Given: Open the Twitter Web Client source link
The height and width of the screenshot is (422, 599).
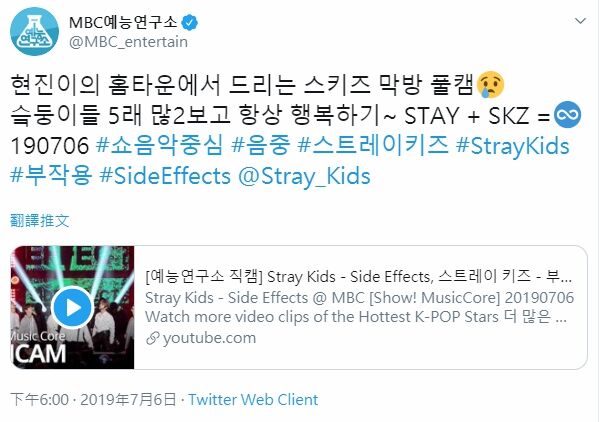Looking at the screenshot, I should [x=253, y=399].
